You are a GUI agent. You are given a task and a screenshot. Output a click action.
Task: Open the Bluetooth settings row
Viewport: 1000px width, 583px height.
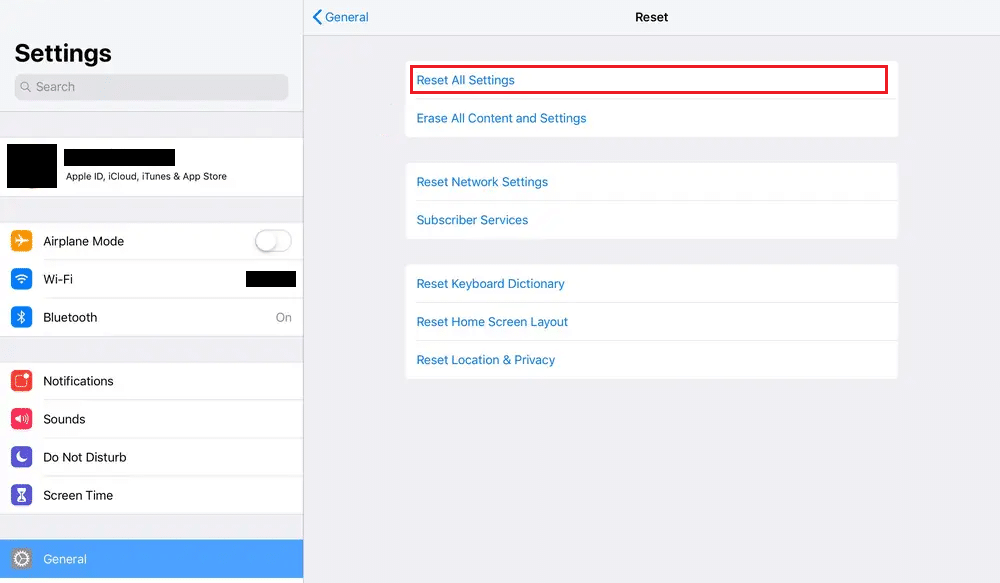click(x=152, y=317)
